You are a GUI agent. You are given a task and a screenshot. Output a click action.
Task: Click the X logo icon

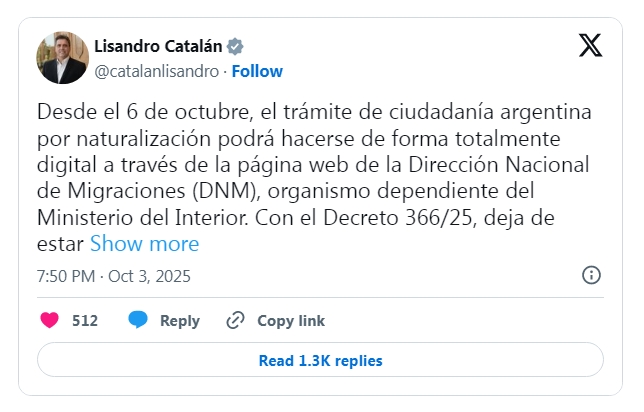pyautogui.click(x=591, y=45)
